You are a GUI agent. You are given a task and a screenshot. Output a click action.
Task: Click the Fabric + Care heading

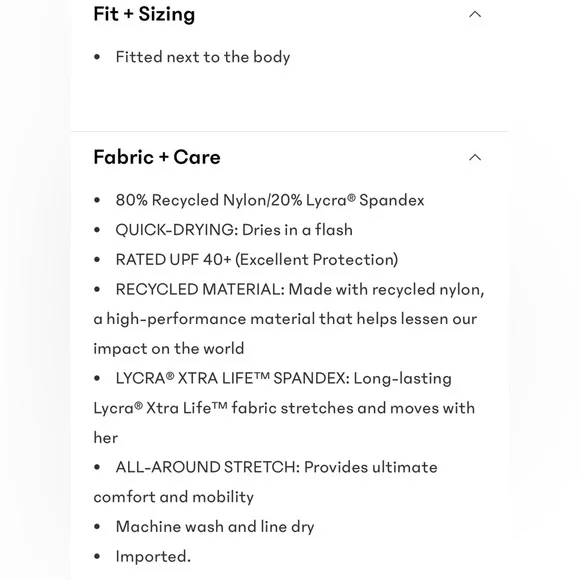(157, 157)
